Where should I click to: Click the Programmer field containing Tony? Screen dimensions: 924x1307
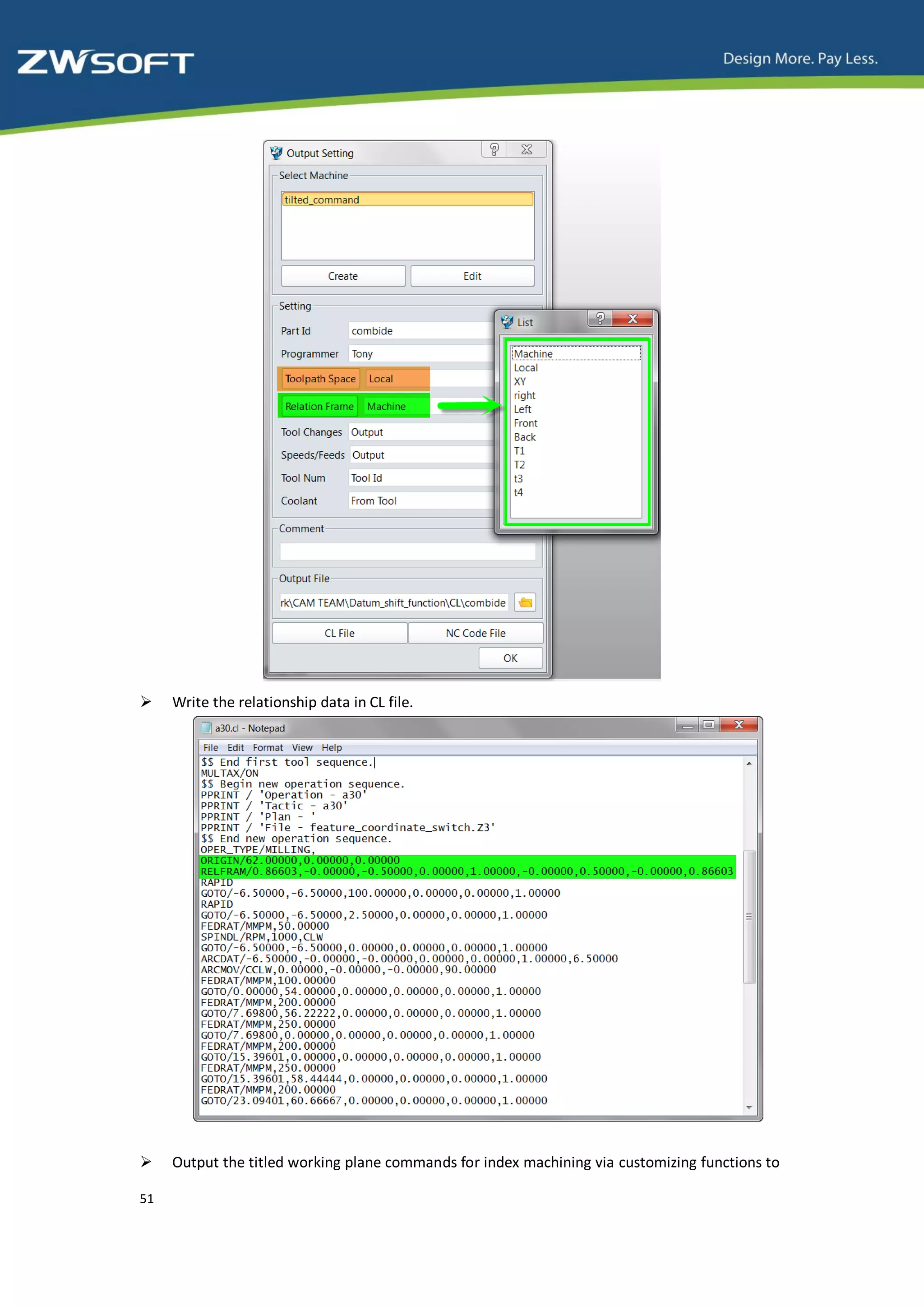421,353
